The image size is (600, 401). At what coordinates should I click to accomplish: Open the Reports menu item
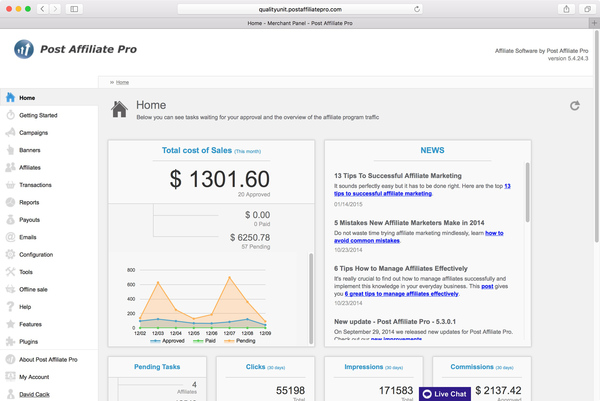click(29, 202)
